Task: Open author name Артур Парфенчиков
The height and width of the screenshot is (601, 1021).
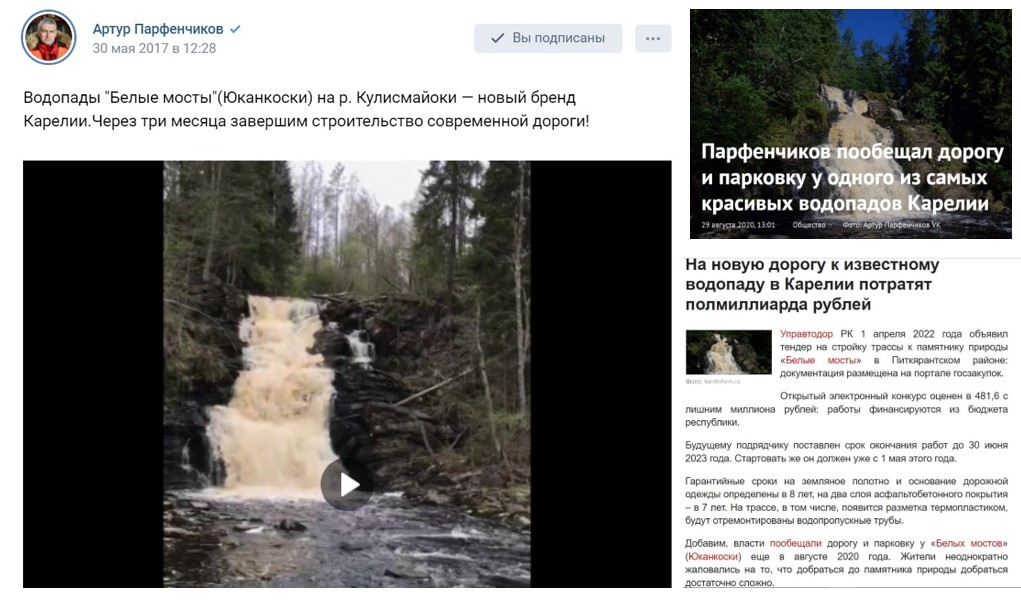Action: point(158,29)
